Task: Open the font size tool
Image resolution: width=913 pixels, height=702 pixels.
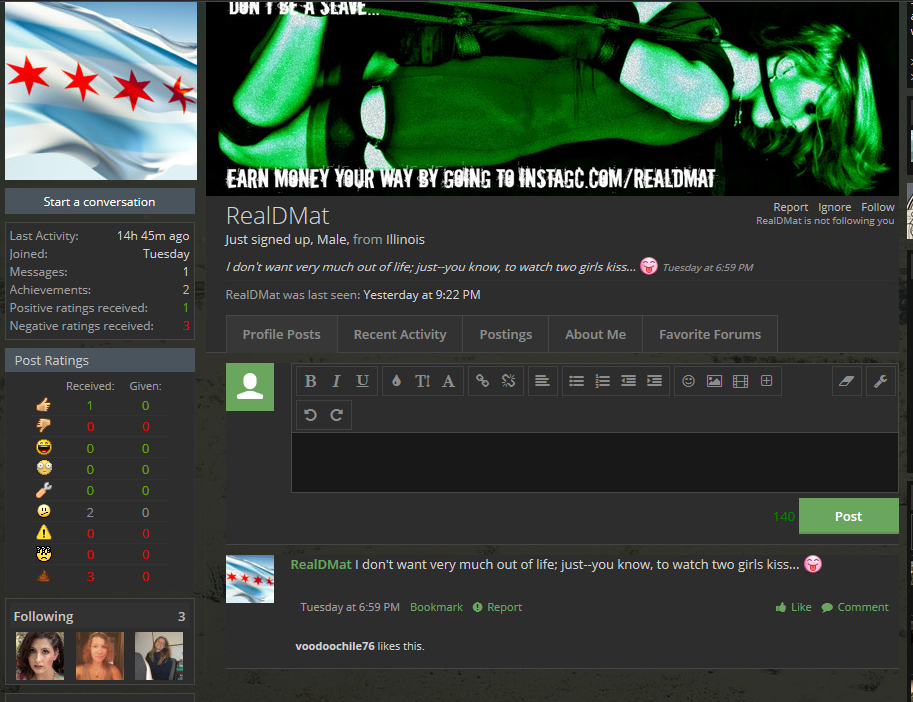Action: point(422,381)
